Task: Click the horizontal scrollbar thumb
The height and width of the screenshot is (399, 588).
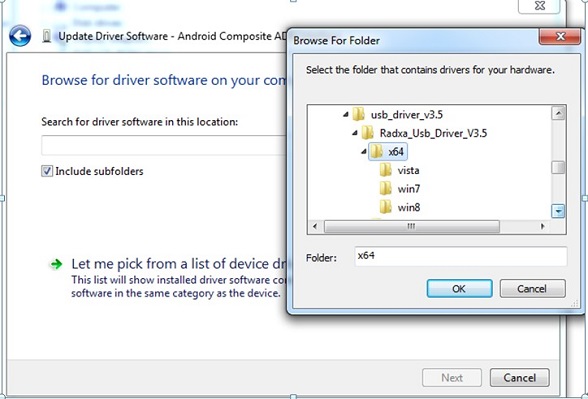Action: (411, 226)
